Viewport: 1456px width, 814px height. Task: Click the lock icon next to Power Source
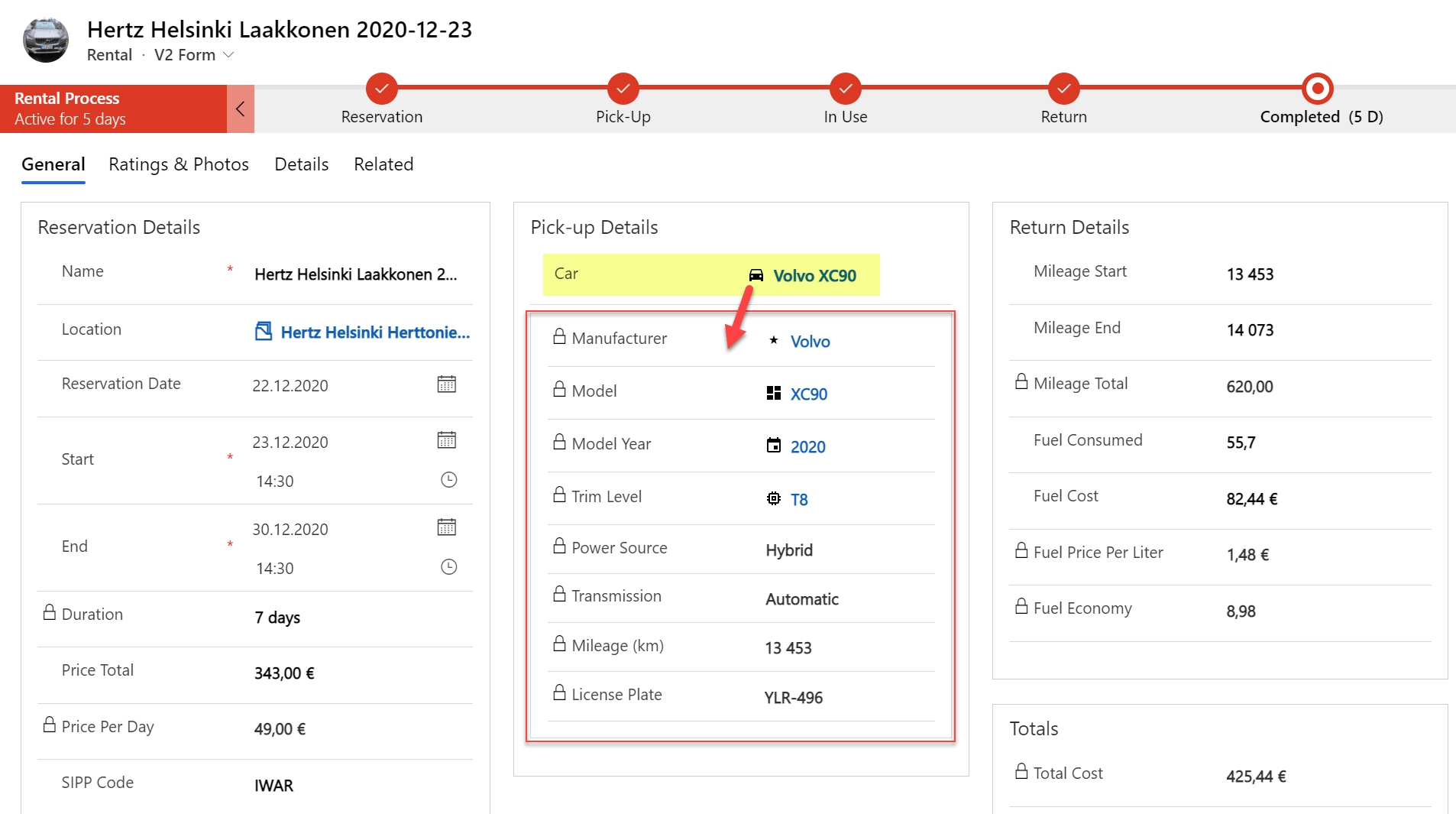[x=560, y=546]
